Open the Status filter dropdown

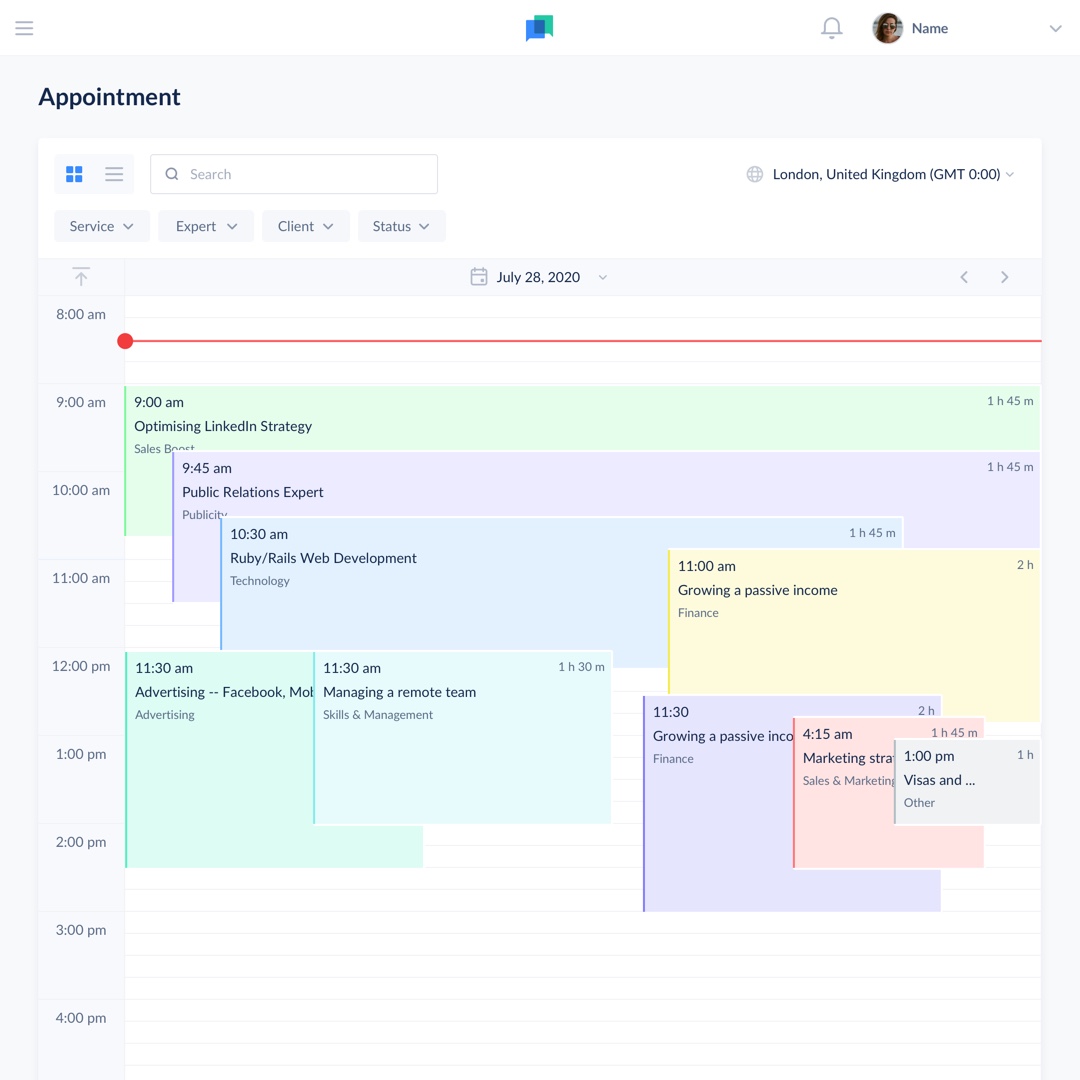[x=402, y=227]
